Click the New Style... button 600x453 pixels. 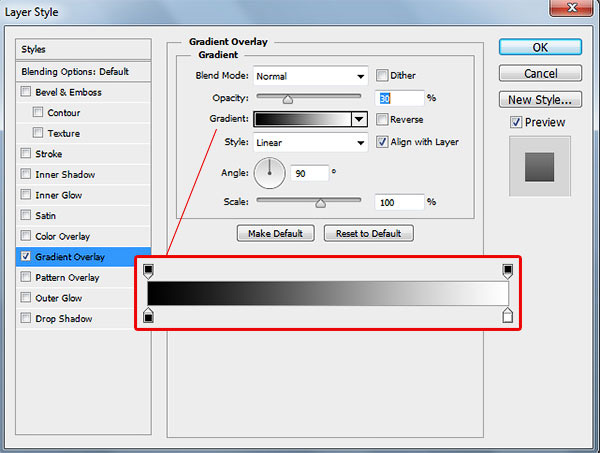coord(540,99)
